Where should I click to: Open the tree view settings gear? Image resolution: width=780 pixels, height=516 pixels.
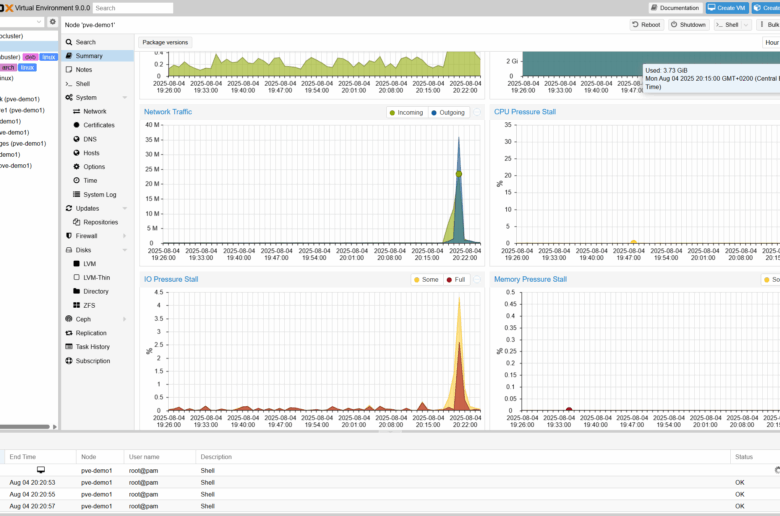pyautogui.click(x=53, y=21)
